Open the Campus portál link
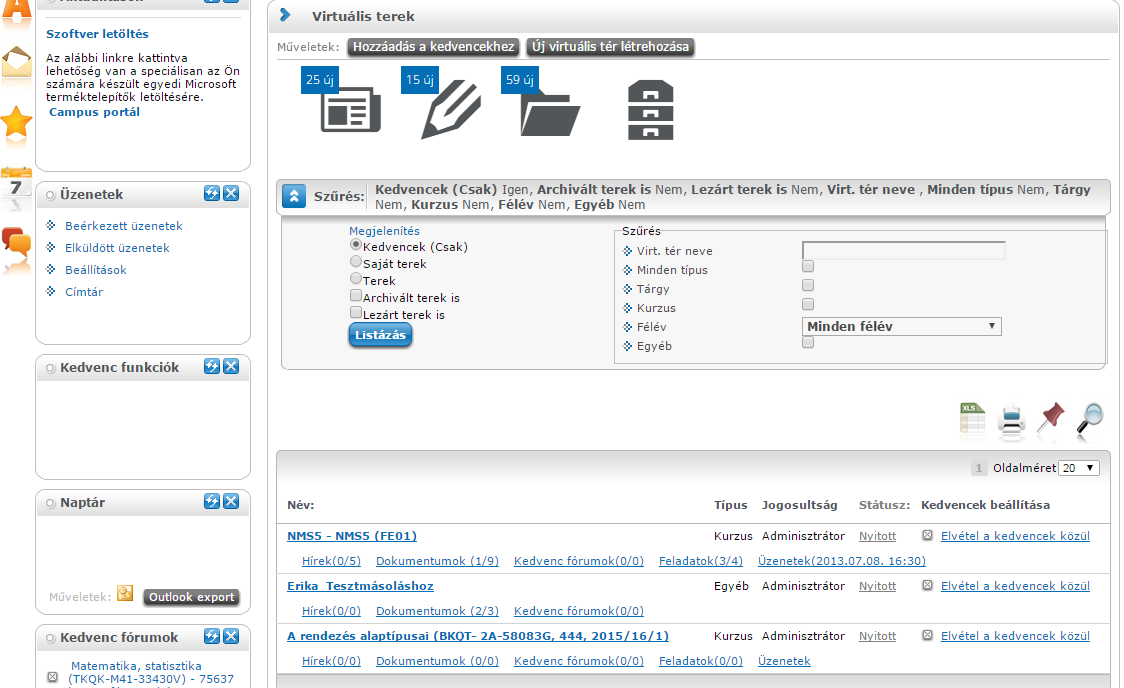 pyautogui.click(x=94, y=112)
